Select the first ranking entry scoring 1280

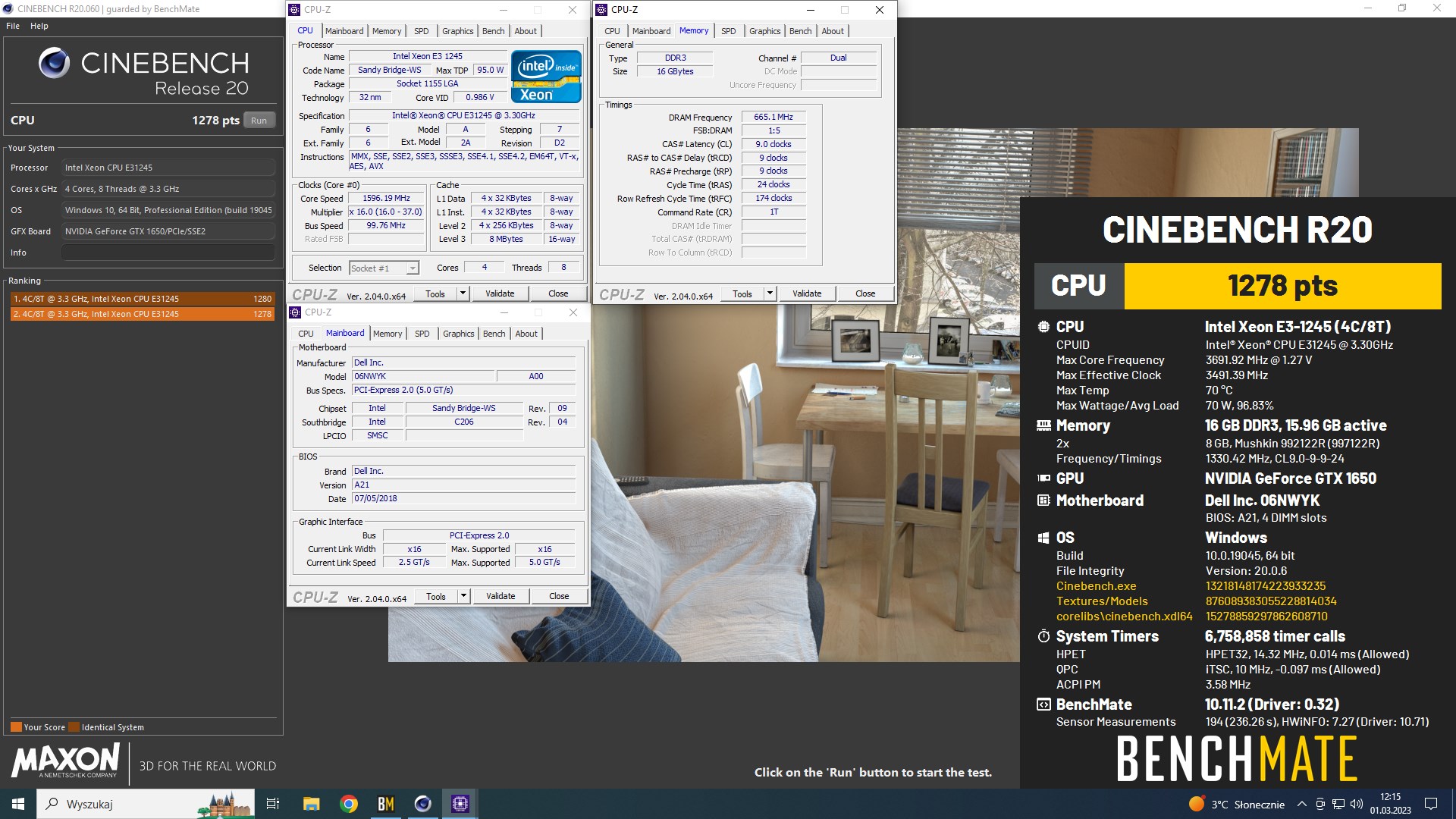click(x=142, y=299)
